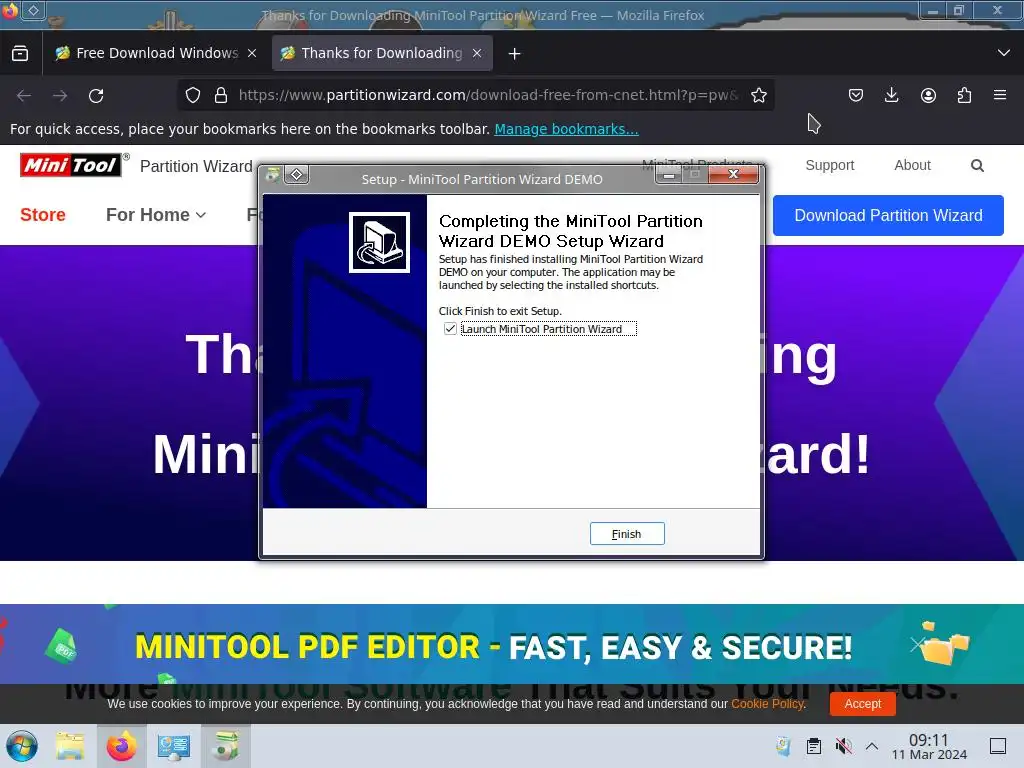Open the setup tray notification icon
This screenshot has width=1024, height=768.
click(x=782, y=746)
